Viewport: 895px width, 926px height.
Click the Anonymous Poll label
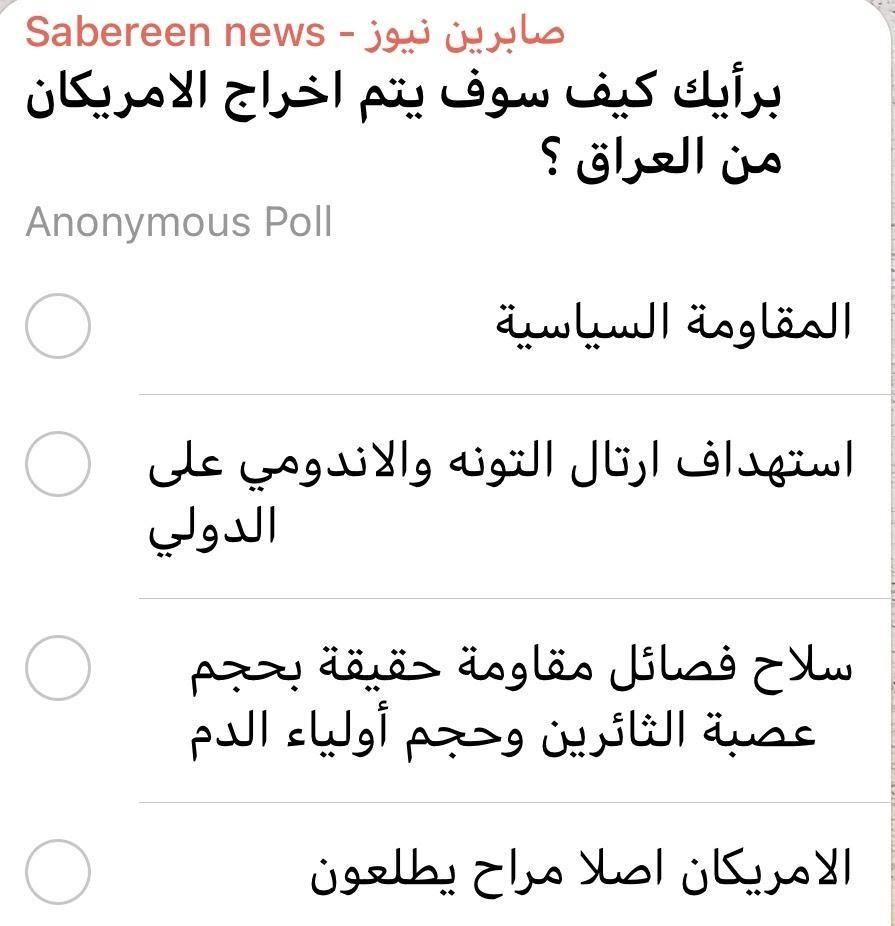(178, 222)
